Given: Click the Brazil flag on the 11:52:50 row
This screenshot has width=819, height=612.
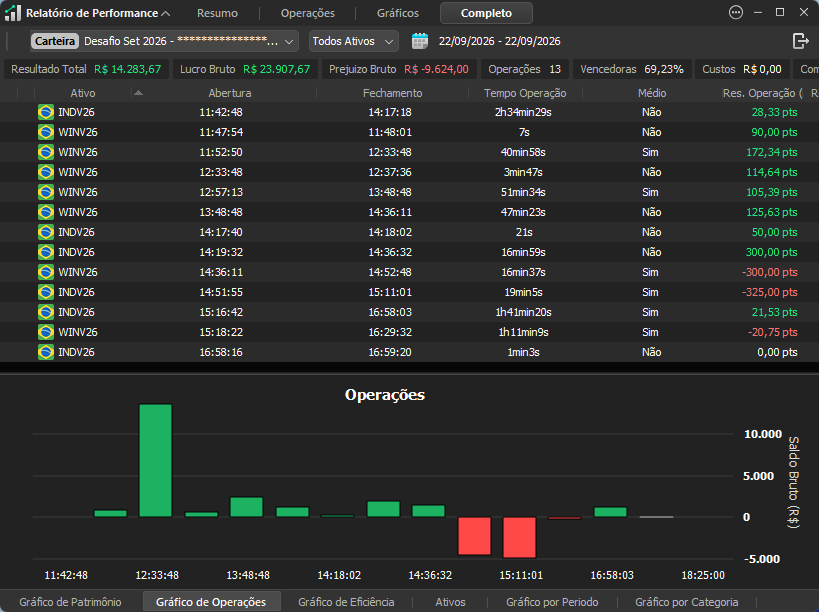Looking at the screenshot, I should [x=46, y=152].
